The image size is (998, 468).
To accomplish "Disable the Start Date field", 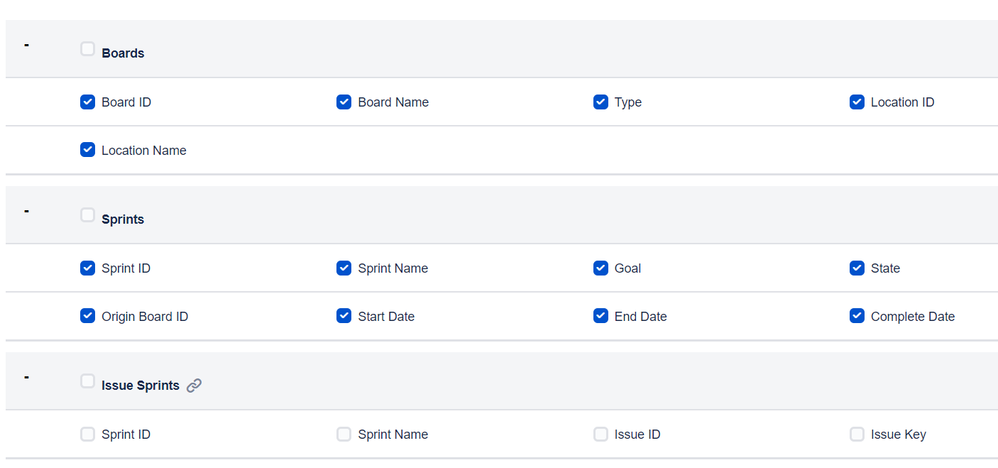I will coord(344,316).
